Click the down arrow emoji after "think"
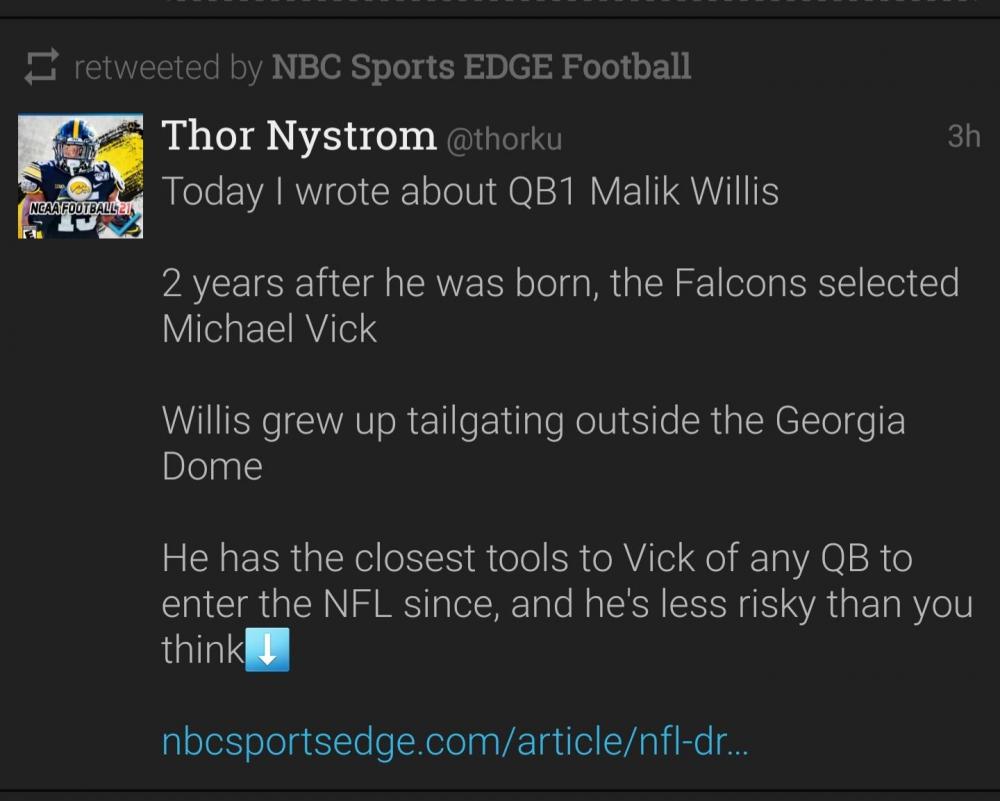The image size is (1000, 801). [268, 651]
